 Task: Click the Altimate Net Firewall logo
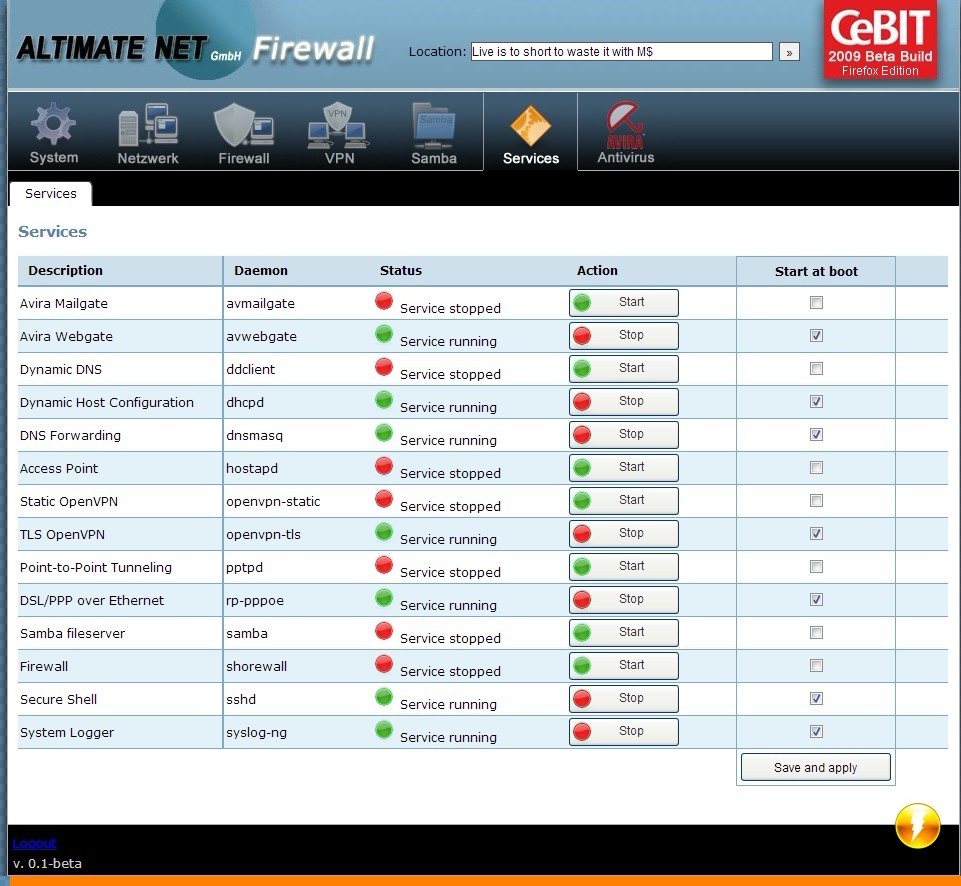tap(195, 48)
